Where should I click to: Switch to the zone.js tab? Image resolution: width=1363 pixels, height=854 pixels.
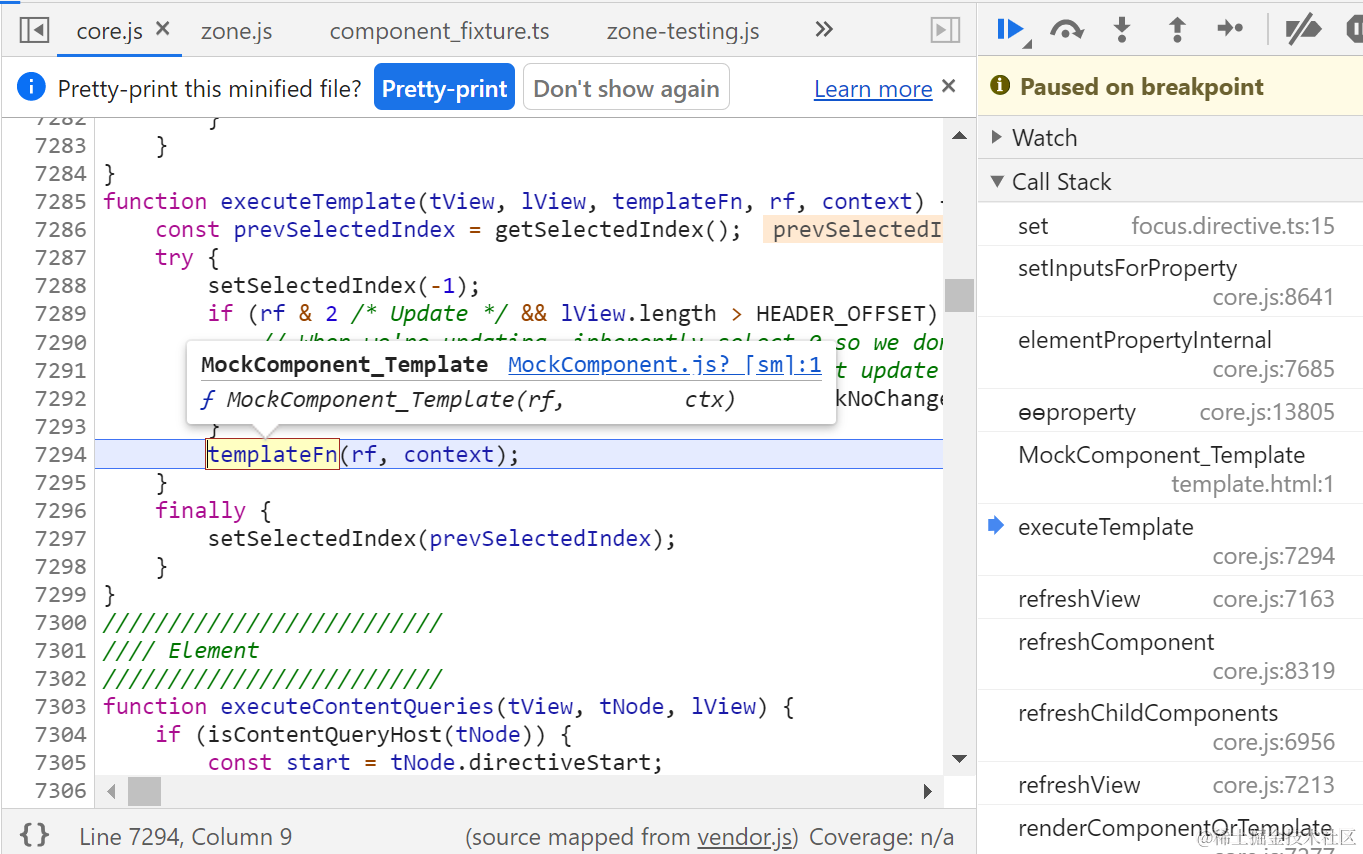coord(237,31)
